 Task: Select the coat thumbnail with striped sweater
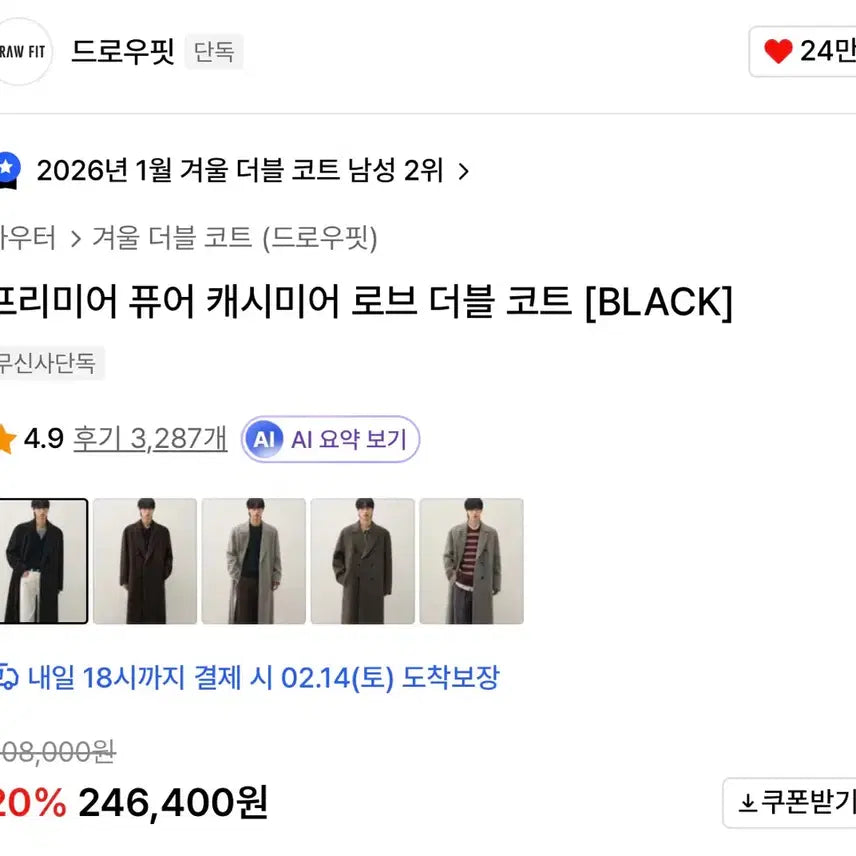pyautogui.click(x=471, y=561)
